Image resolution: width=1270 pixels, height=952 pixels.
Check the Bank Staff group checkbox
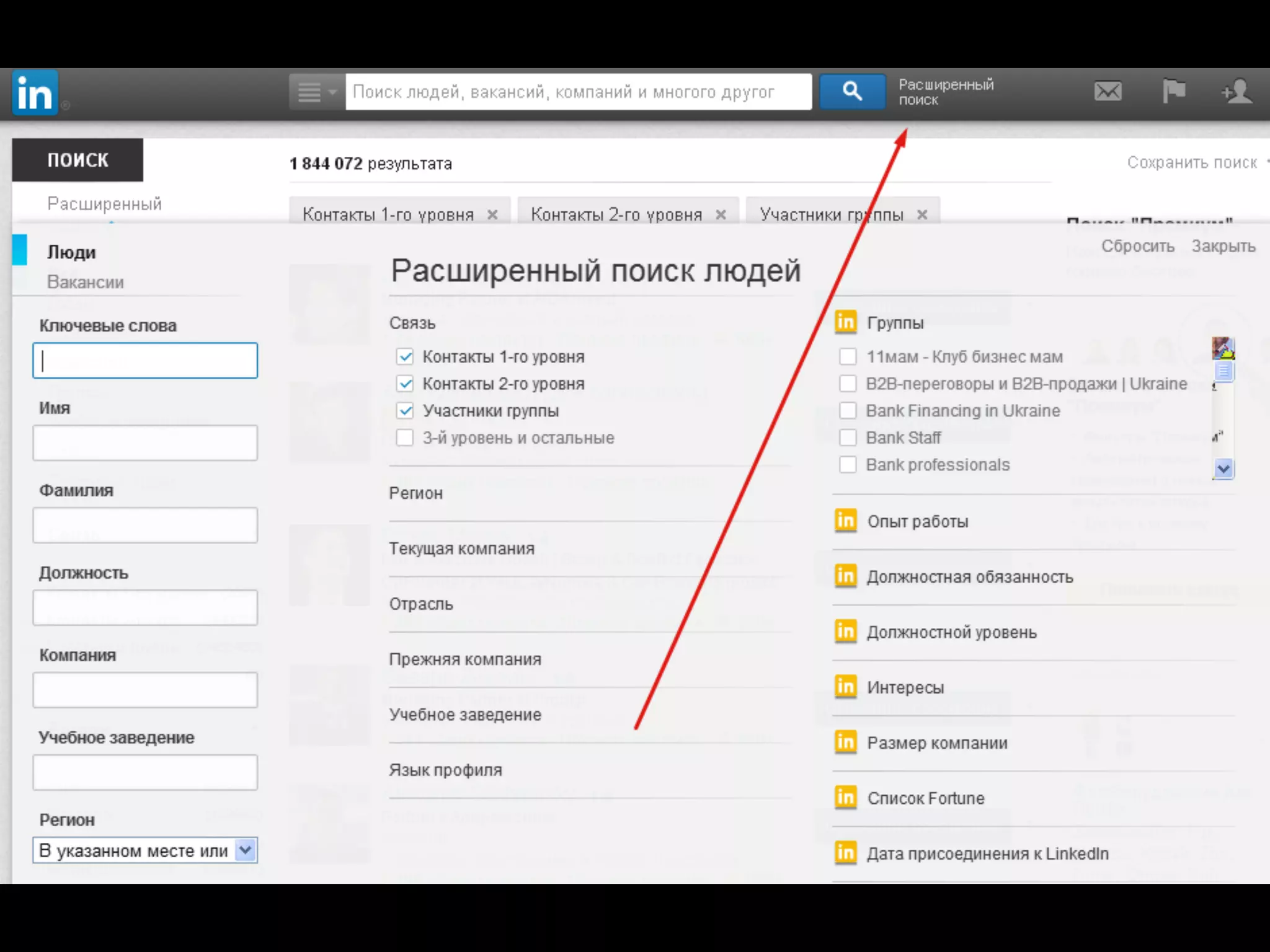coord(848,438)
